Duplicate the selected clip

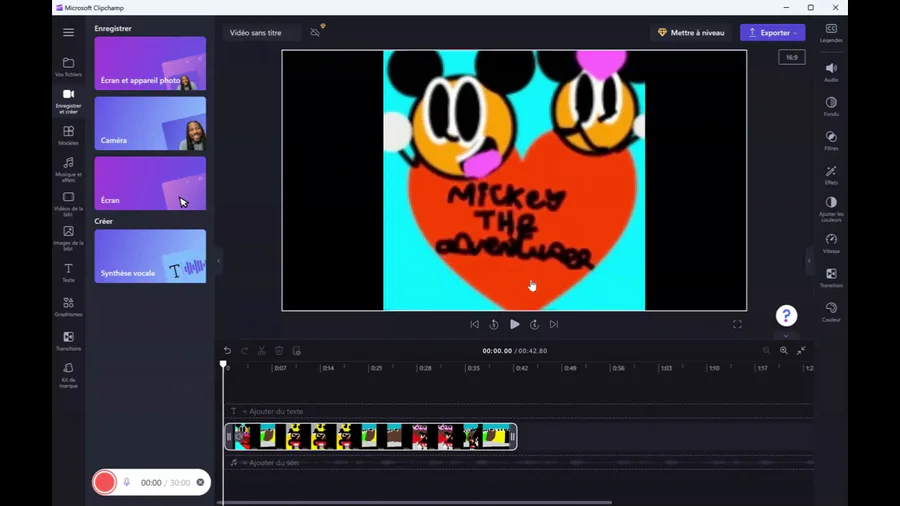(x=297, y=351)
